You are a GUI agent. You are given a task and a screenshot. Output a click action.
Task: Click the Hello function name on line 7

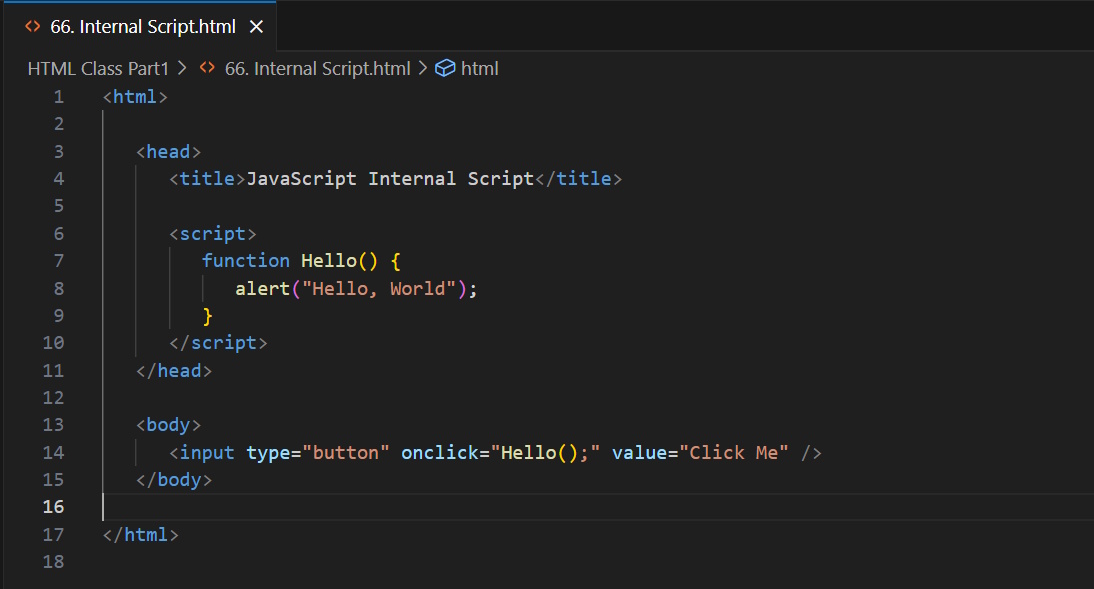(328, 260)
